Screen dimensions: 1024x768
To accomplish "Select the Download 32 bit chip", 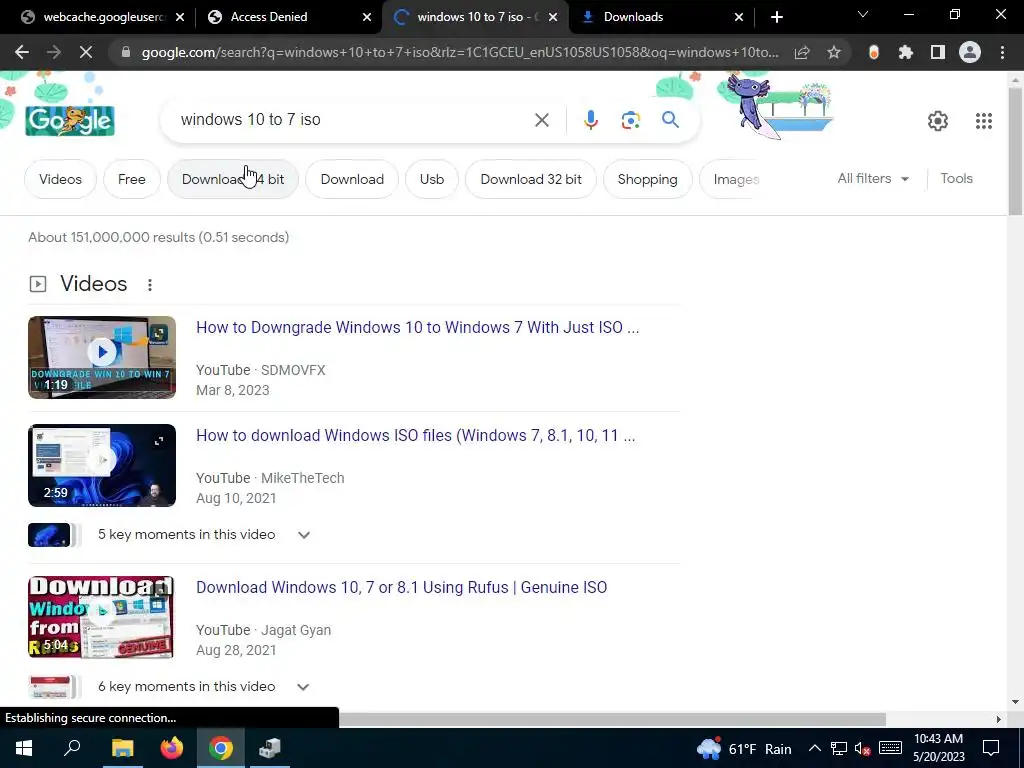I will [x=530, y=180].
